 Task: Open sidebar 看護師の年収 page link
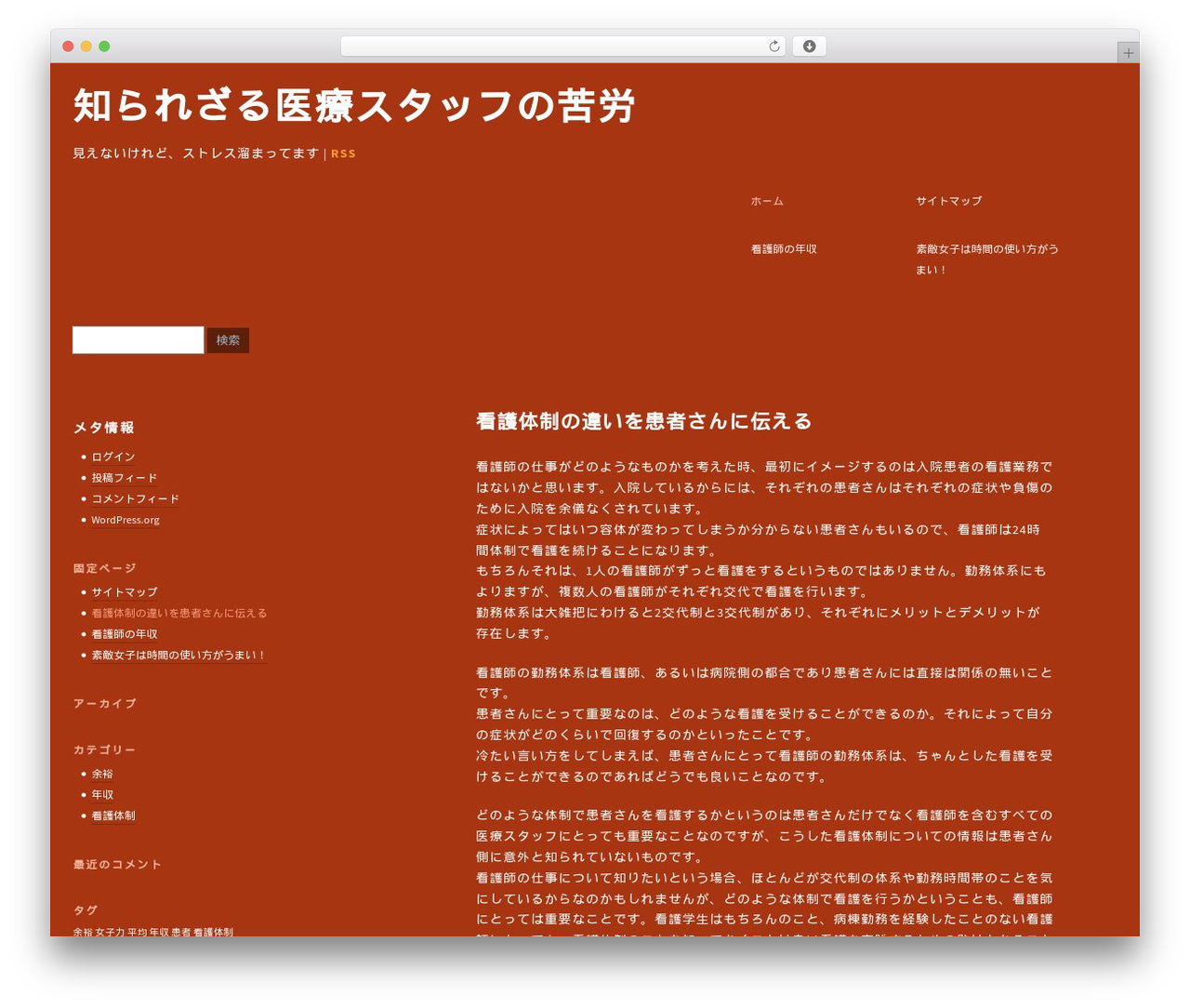click(125, 634)
